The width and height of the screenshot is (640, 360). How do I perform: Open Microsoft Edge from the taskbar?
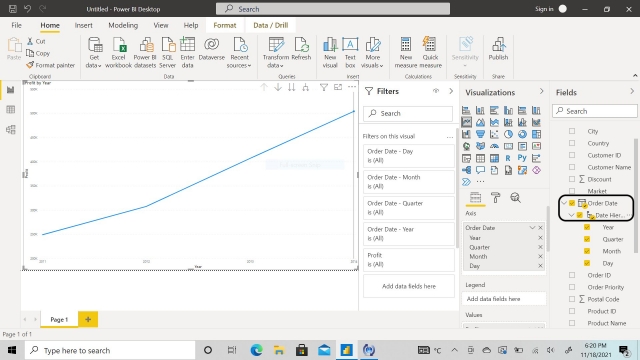coord(256,350)
